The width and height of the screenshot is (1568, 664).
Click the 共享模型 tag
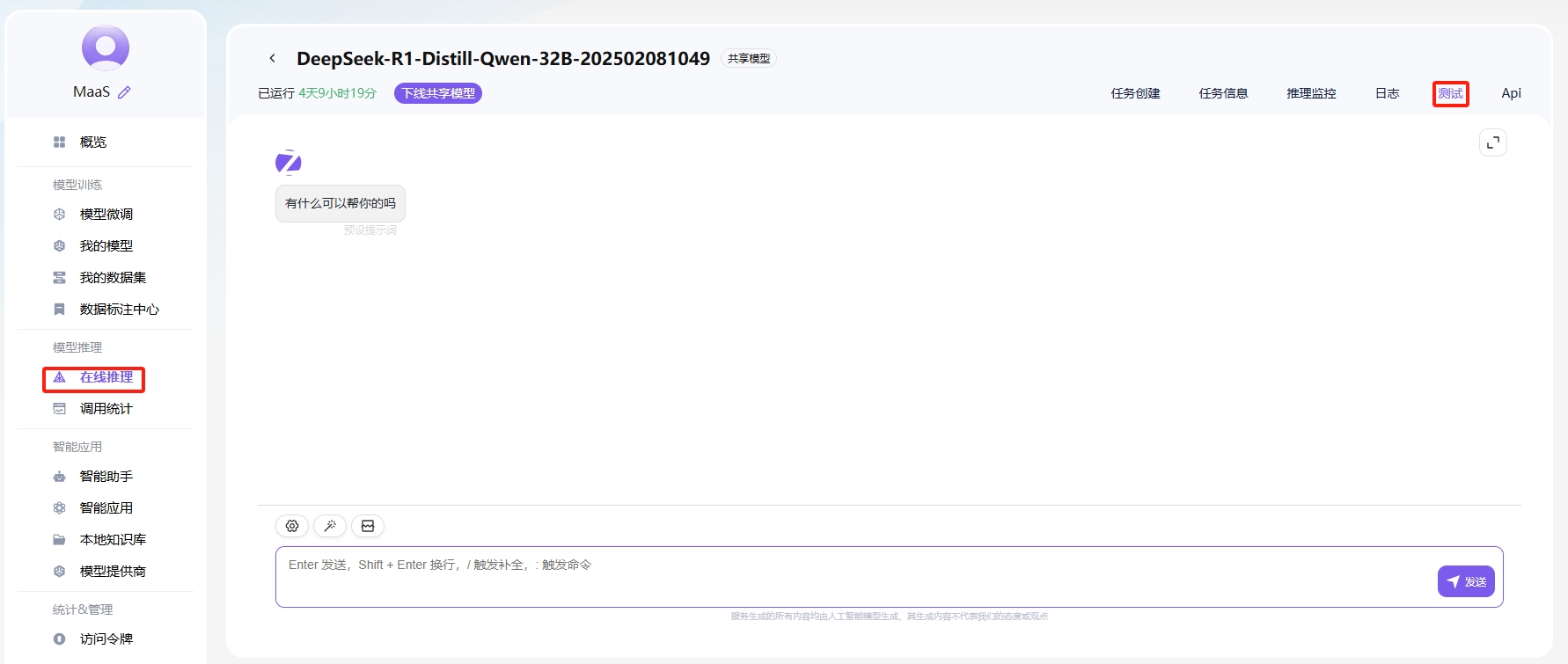click(x=749, y=58)
